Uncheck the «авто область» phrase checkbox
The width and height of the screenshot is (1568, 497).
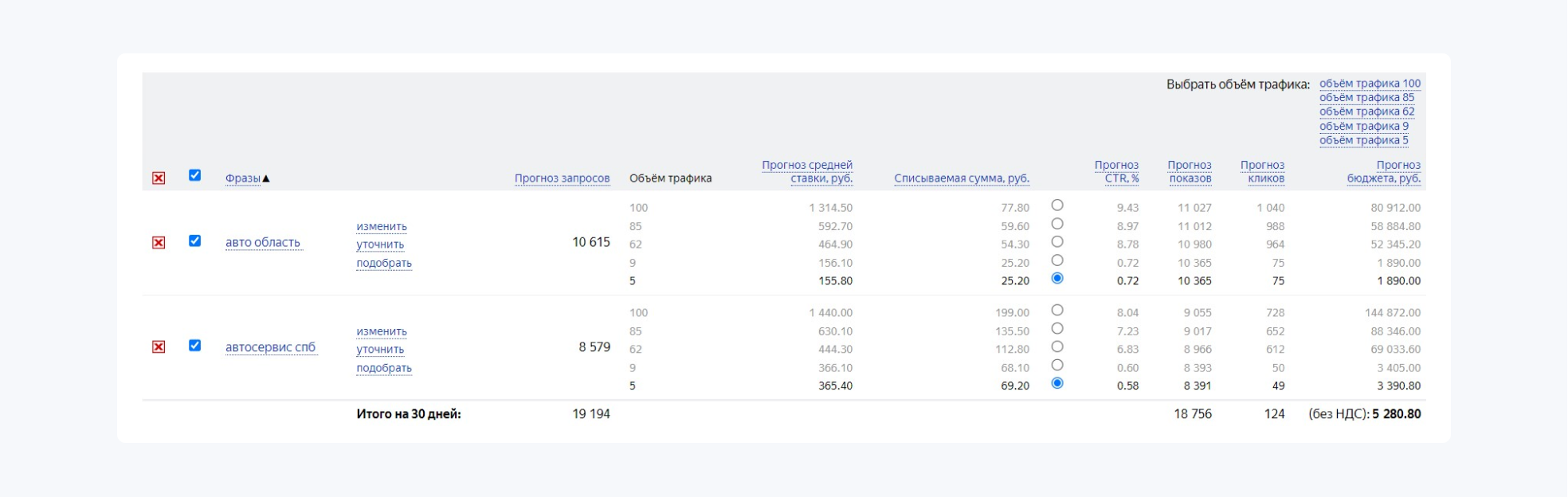tap(194, 241)
